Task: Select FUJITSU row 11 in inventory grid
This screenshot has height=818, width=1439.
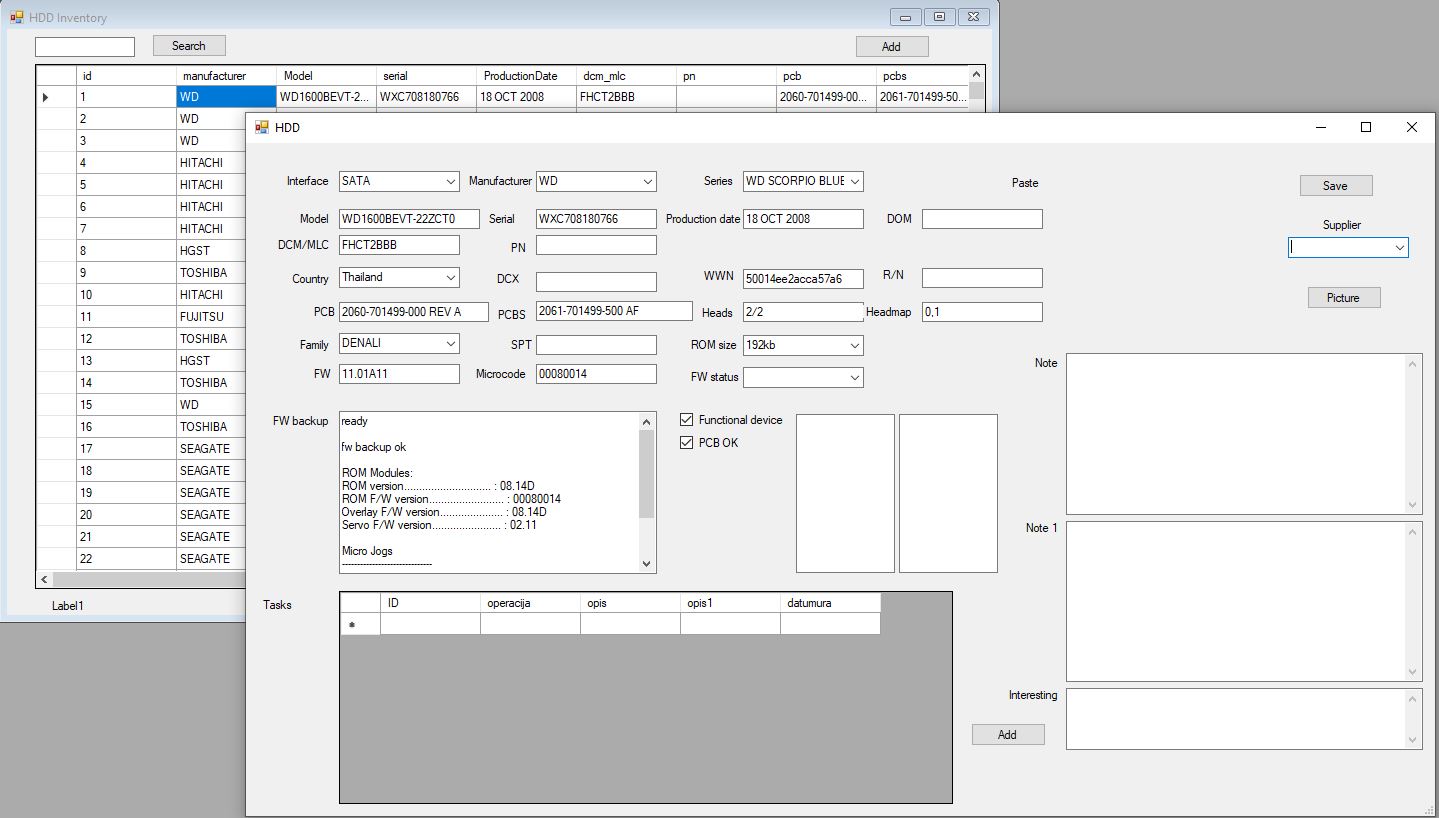Action: [211, 317]
